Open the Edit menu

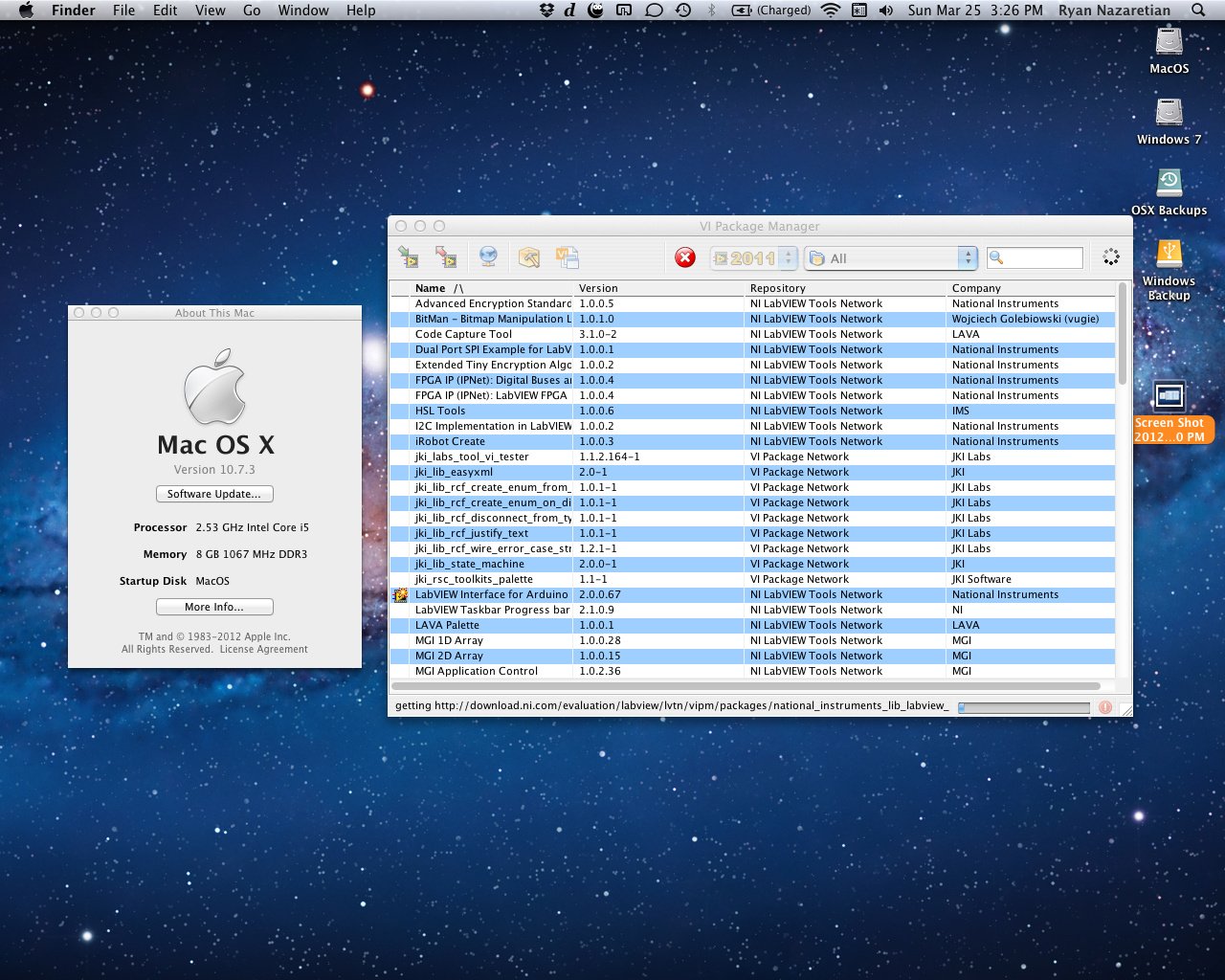[x=166, y=11]
